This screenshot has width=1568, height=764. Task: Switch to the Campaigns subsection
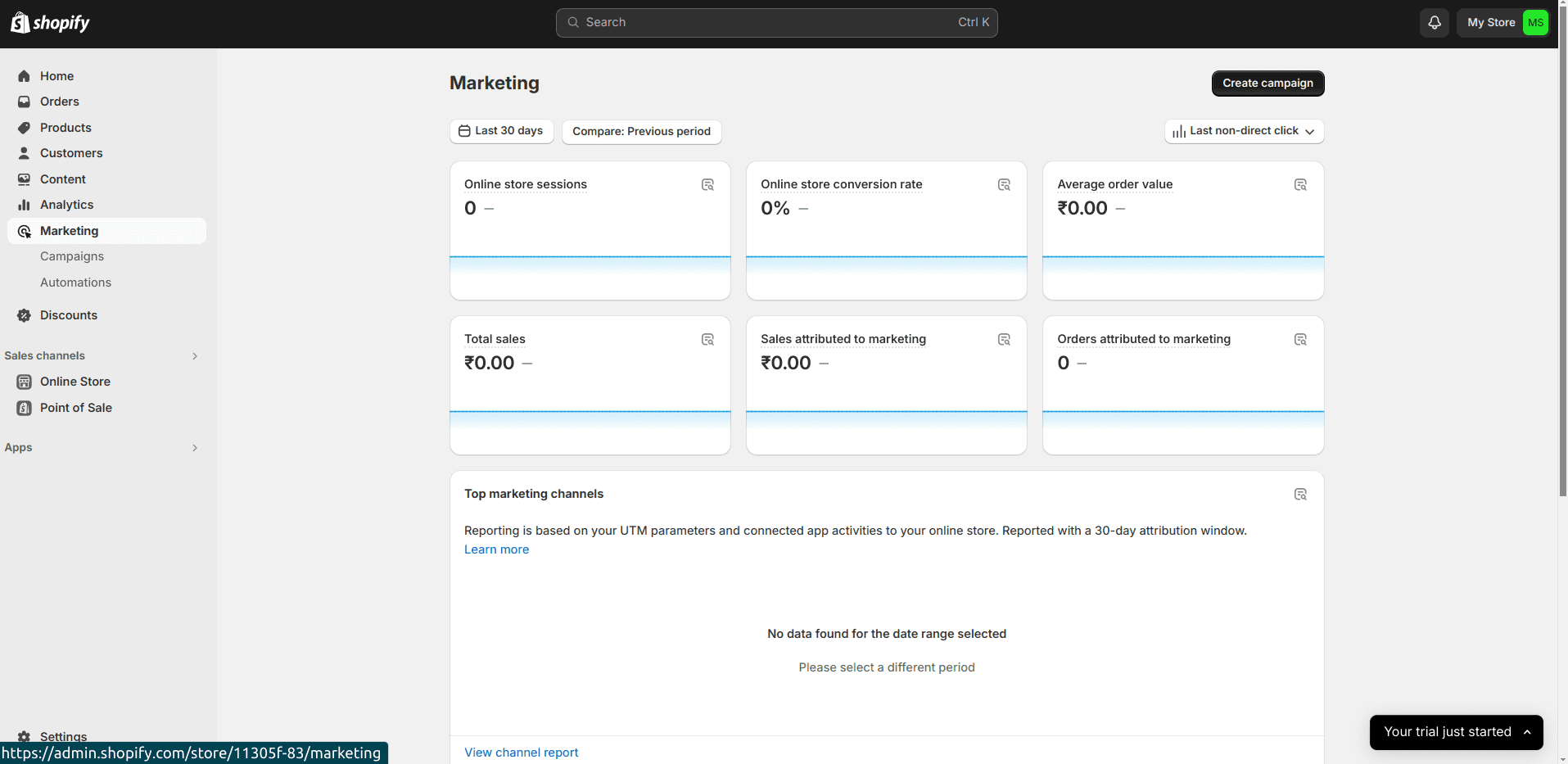click(71, 256)
